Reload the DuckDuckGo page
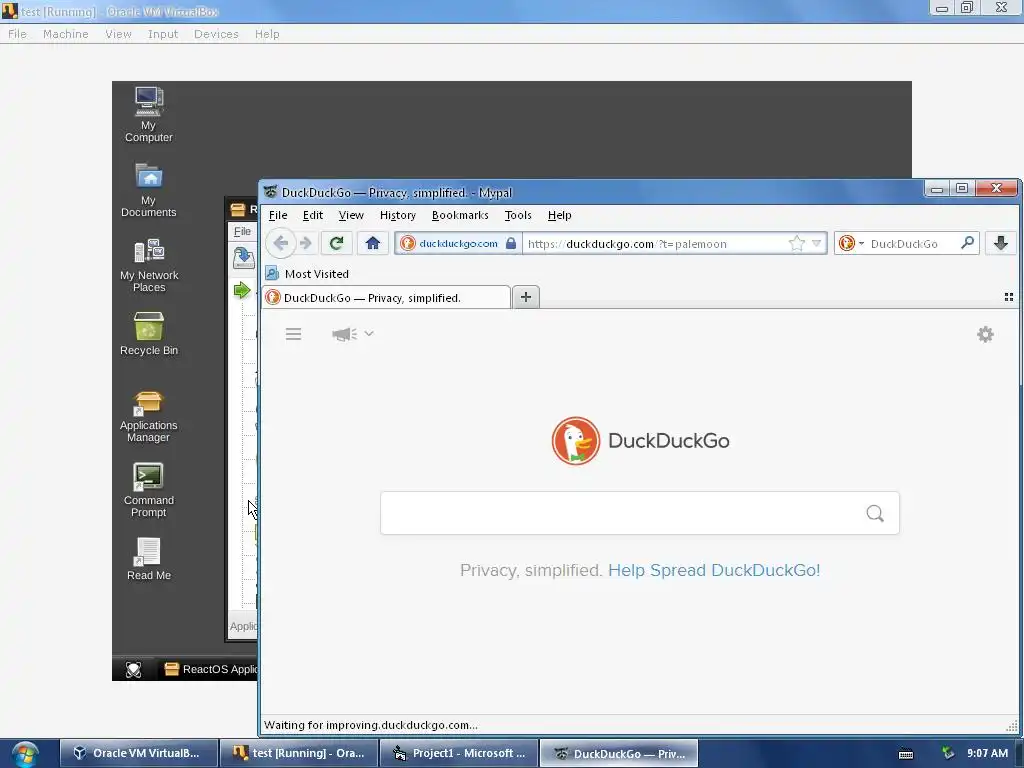The height and width of the screenshot is (768, 1024). tap(336, 243)
